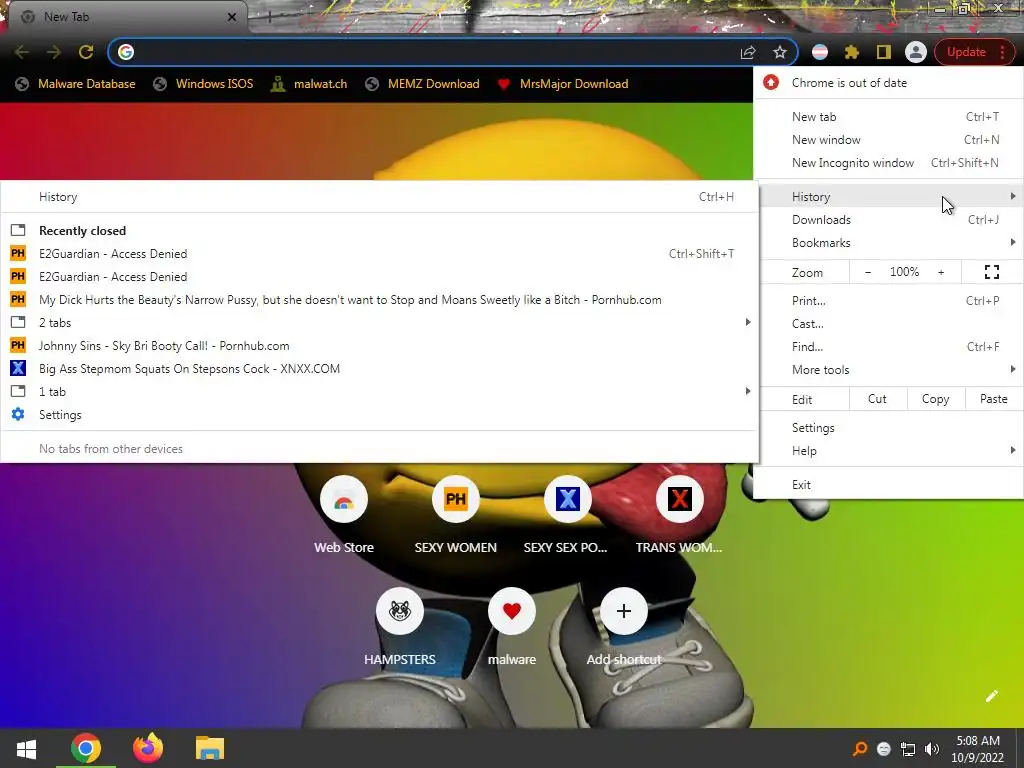Expand the Help submenu

[888, 451]
